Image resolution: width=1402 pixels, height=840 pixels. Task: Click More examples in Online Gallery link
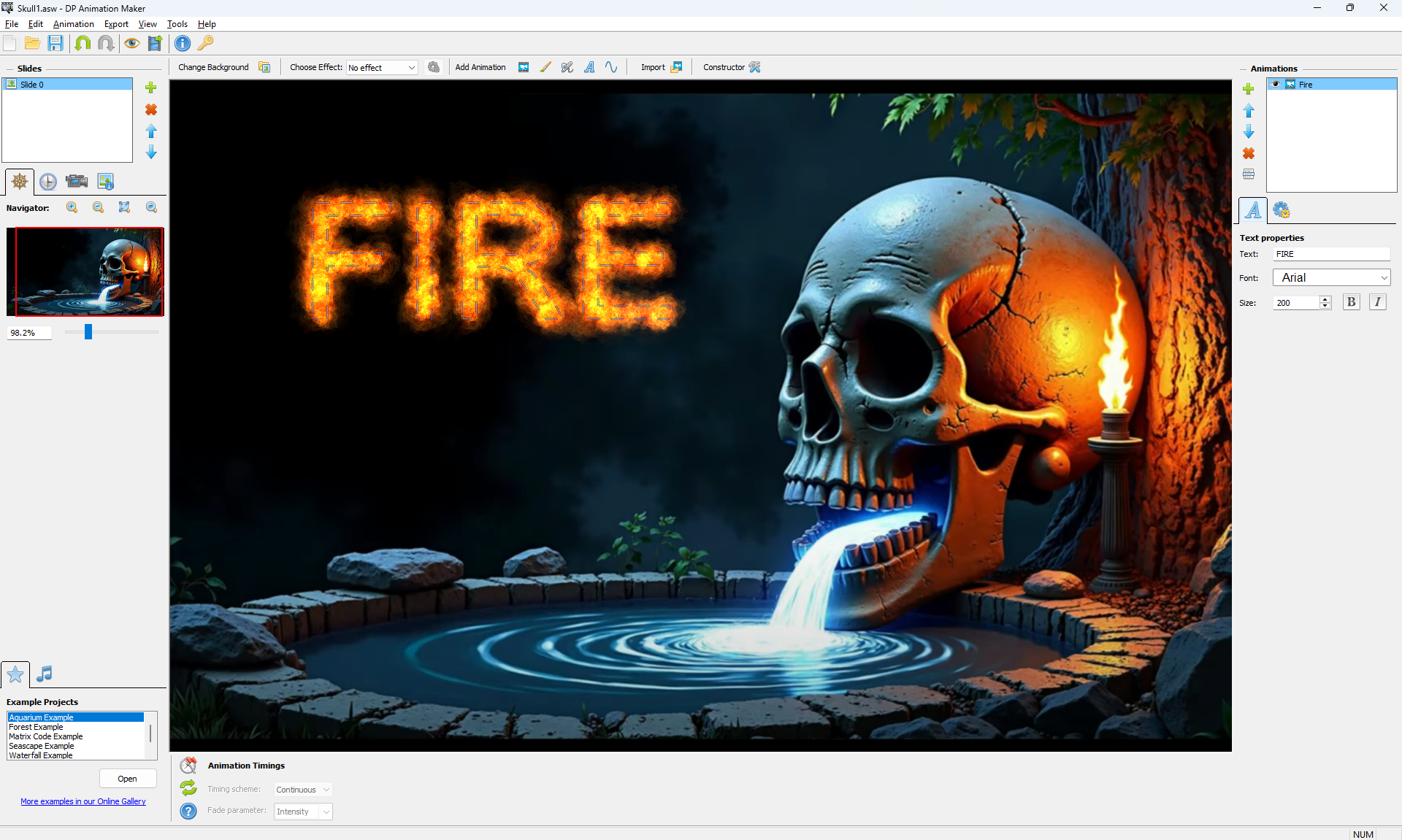(x=83, y=801)
